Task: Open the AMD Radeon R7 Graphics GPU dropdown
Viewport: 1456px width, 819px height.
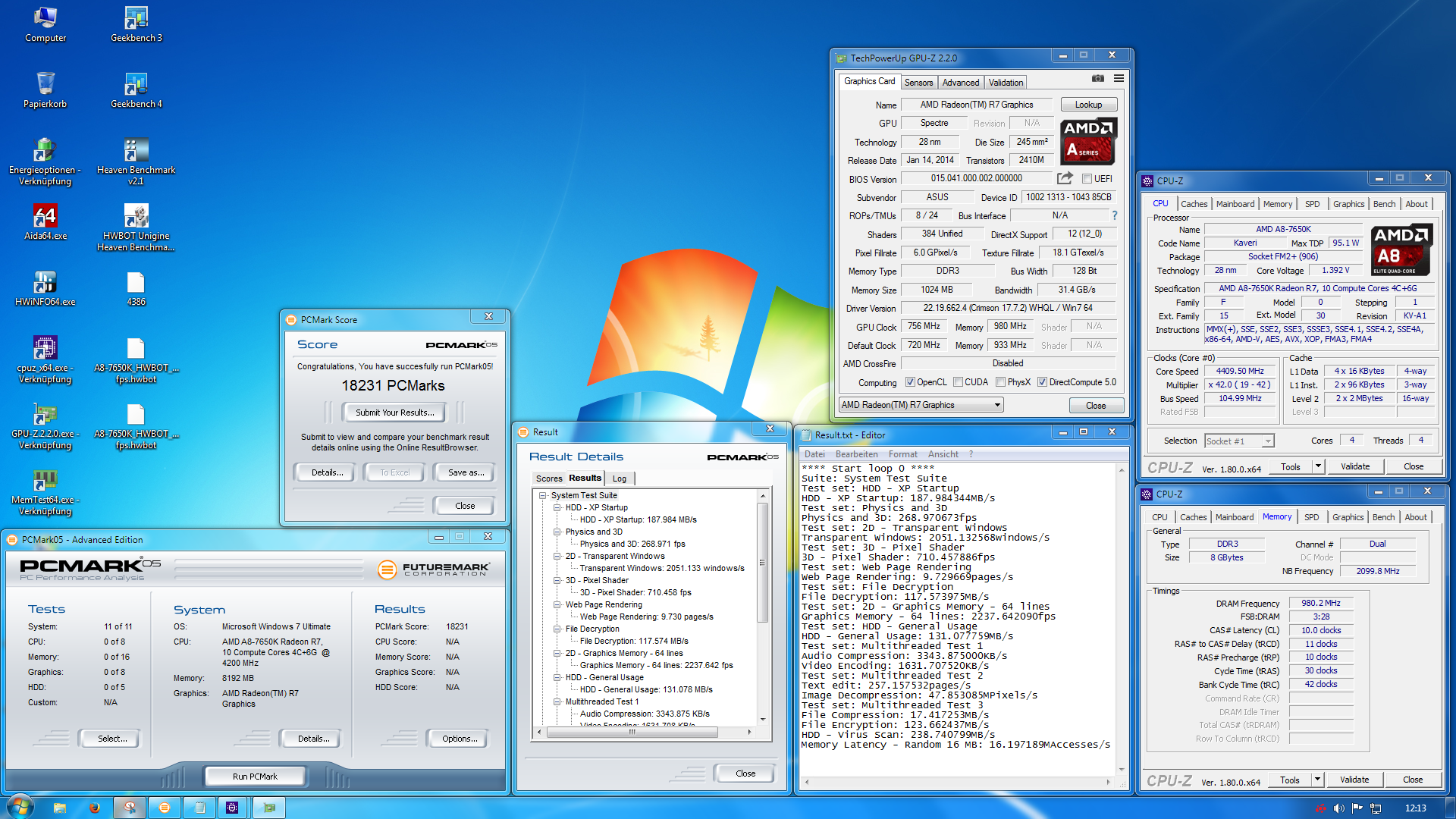Action: tap(921, 405)
